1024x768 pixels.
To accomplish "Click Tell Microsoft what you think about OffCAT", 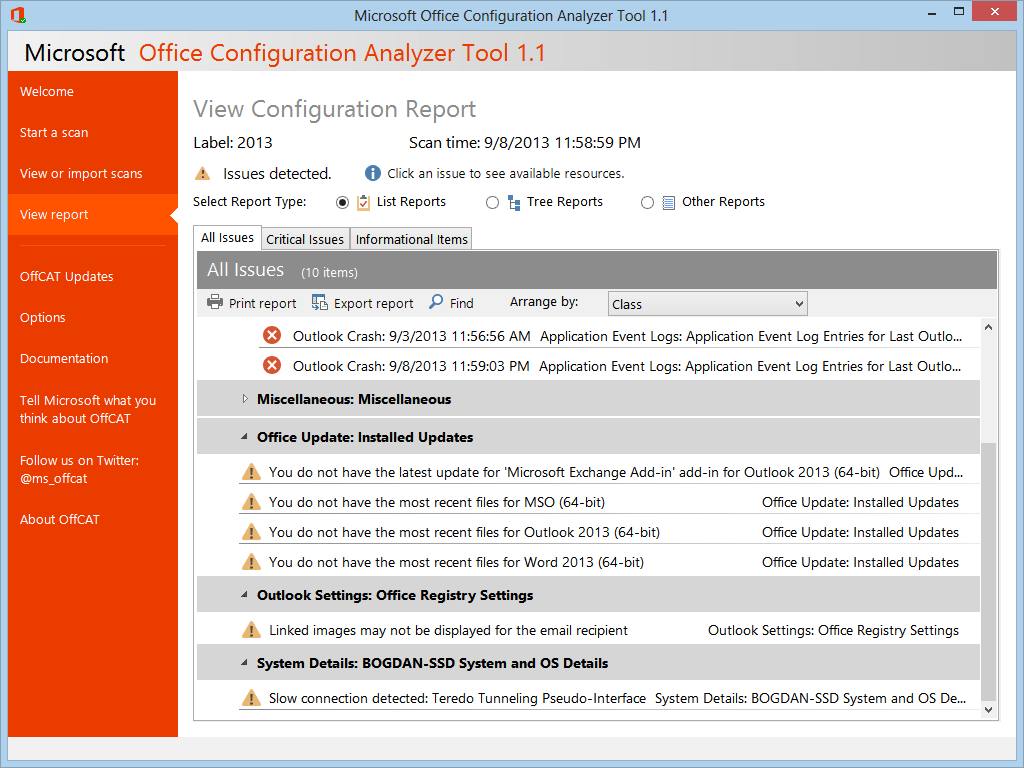I will [x=88, y=409].
